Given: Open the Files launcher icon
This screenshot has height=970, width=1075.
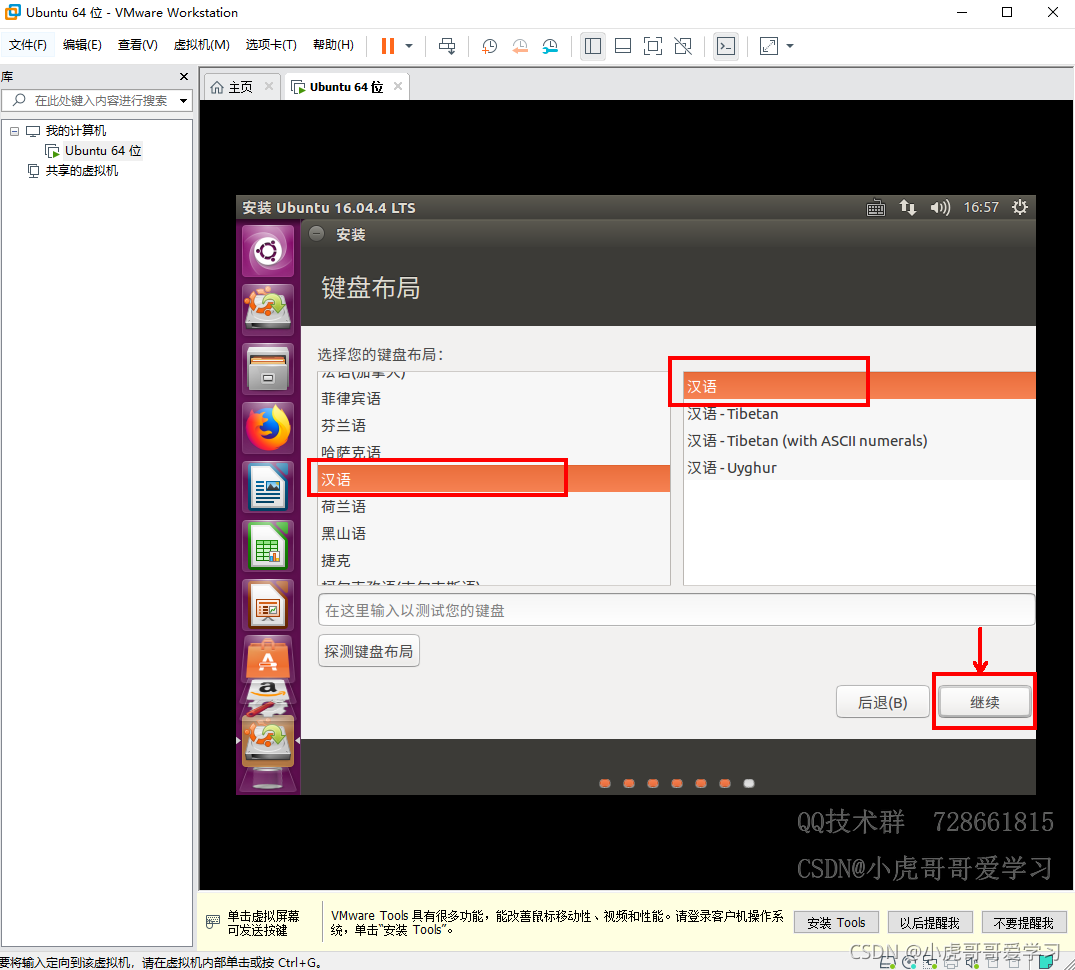Looking at the screenshot, I should 268,369.
